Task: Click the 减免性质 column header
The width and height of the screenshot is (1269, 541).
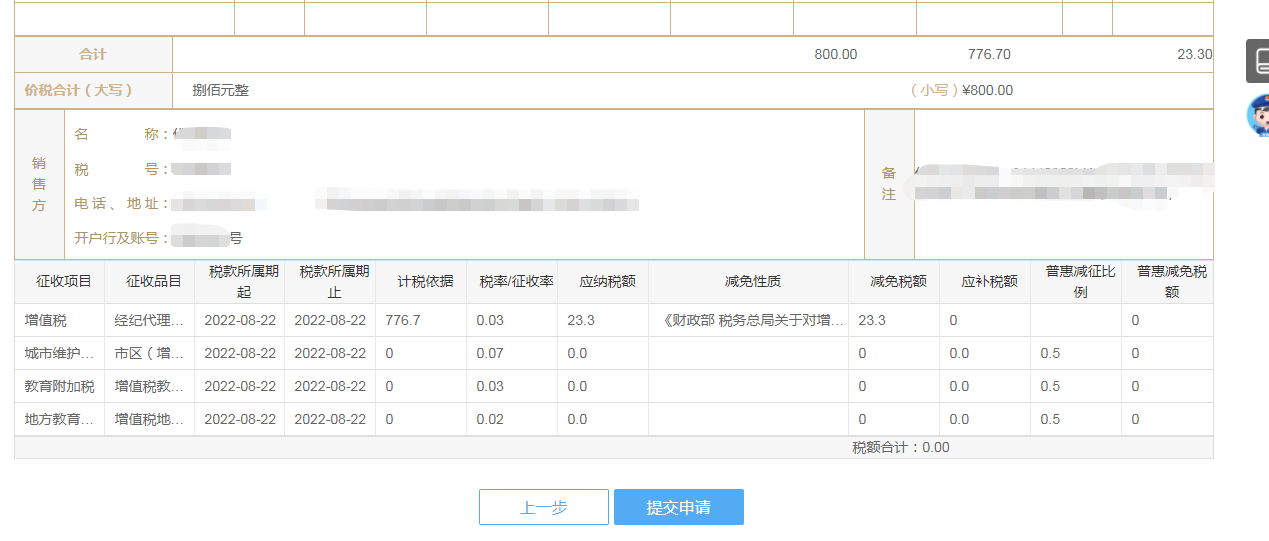Action: tap(748, 282)
